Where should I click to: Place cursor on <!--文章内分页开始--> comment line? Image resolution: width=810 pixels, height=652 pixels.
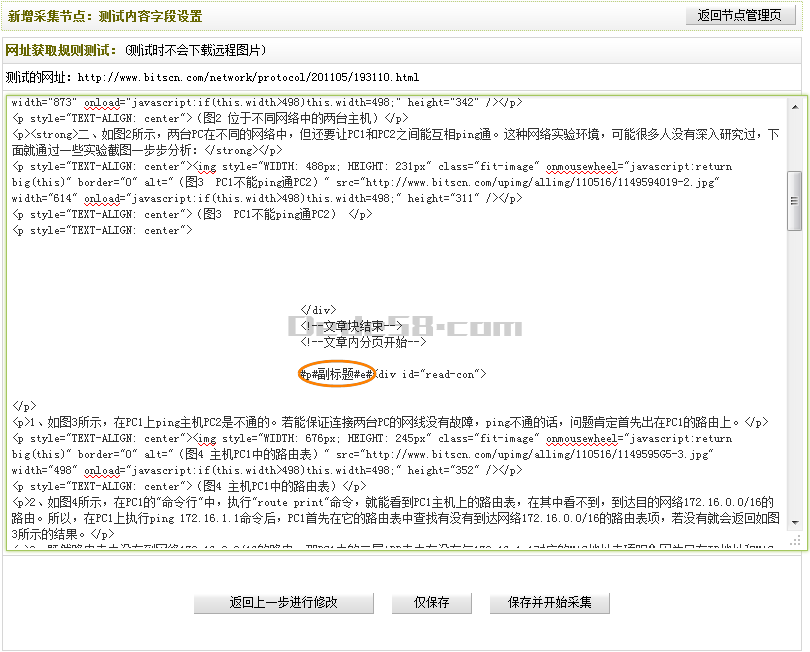point(363,342)
